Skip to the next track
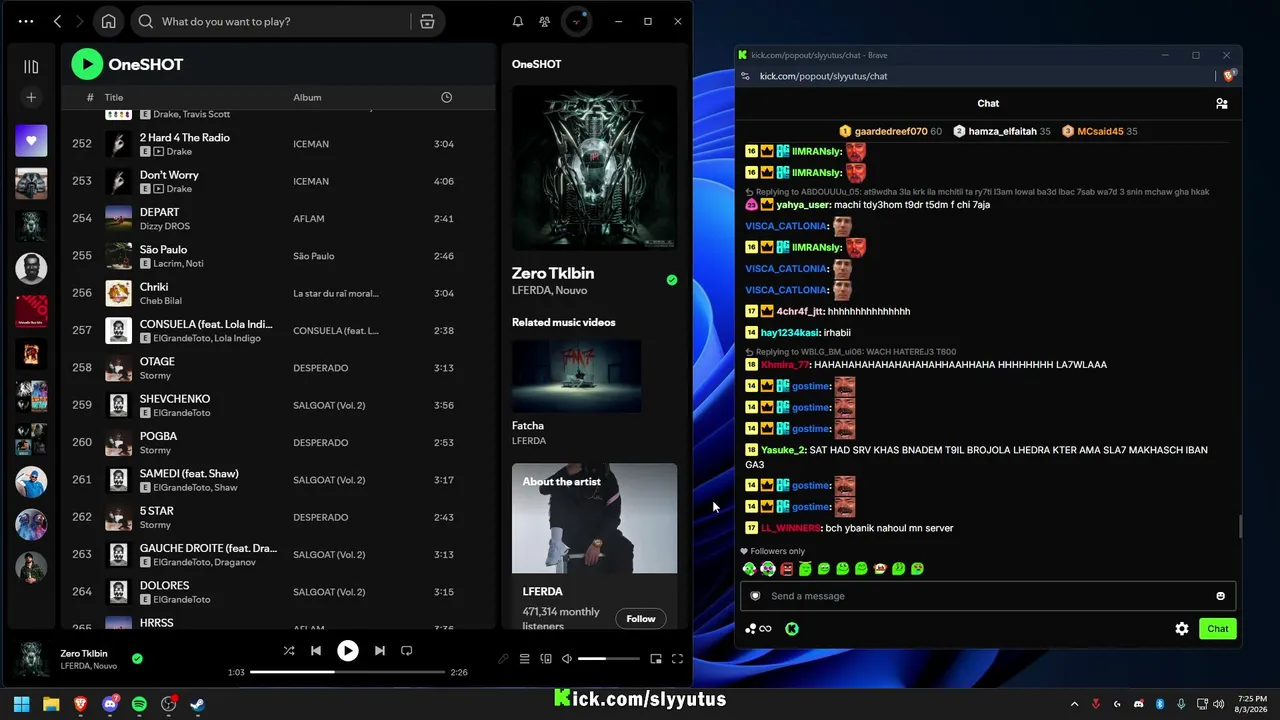 point(379,651)
